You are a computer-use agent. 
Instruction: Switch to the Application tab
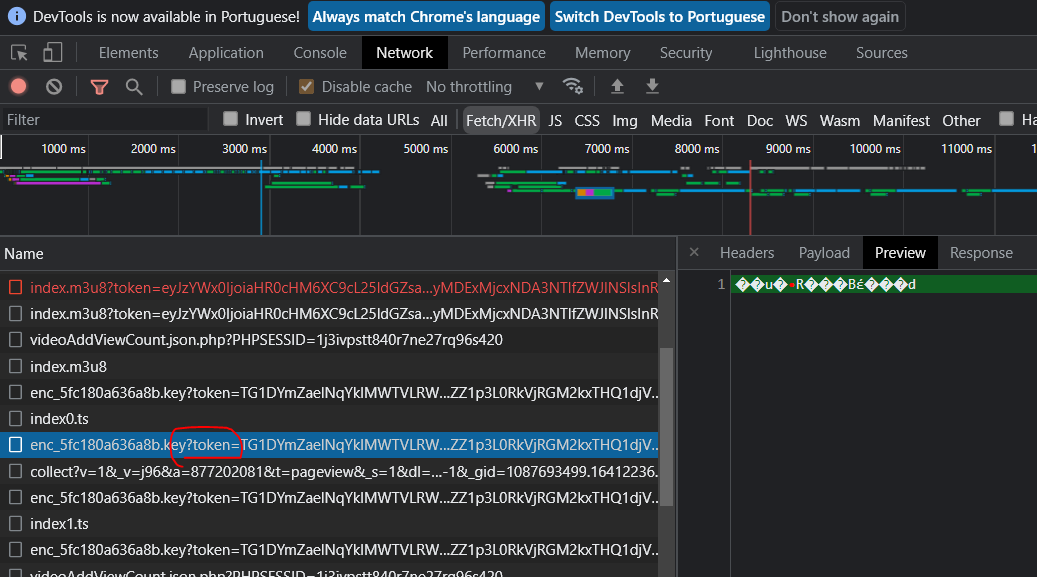tap(226, 53)
